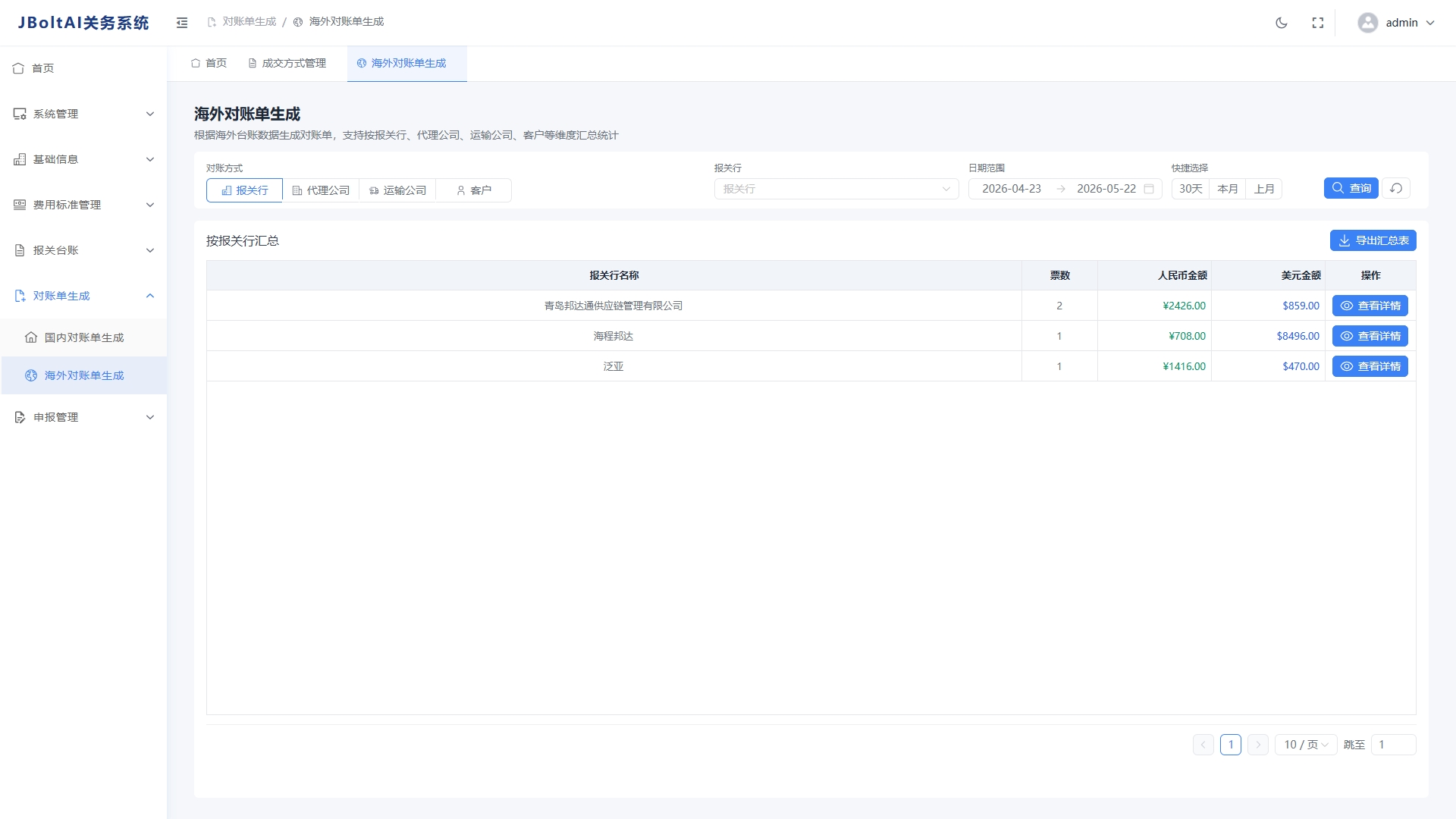Select 上月 quick range
This screenshot has width=1456, height=819.
[x=1264, y=189]
